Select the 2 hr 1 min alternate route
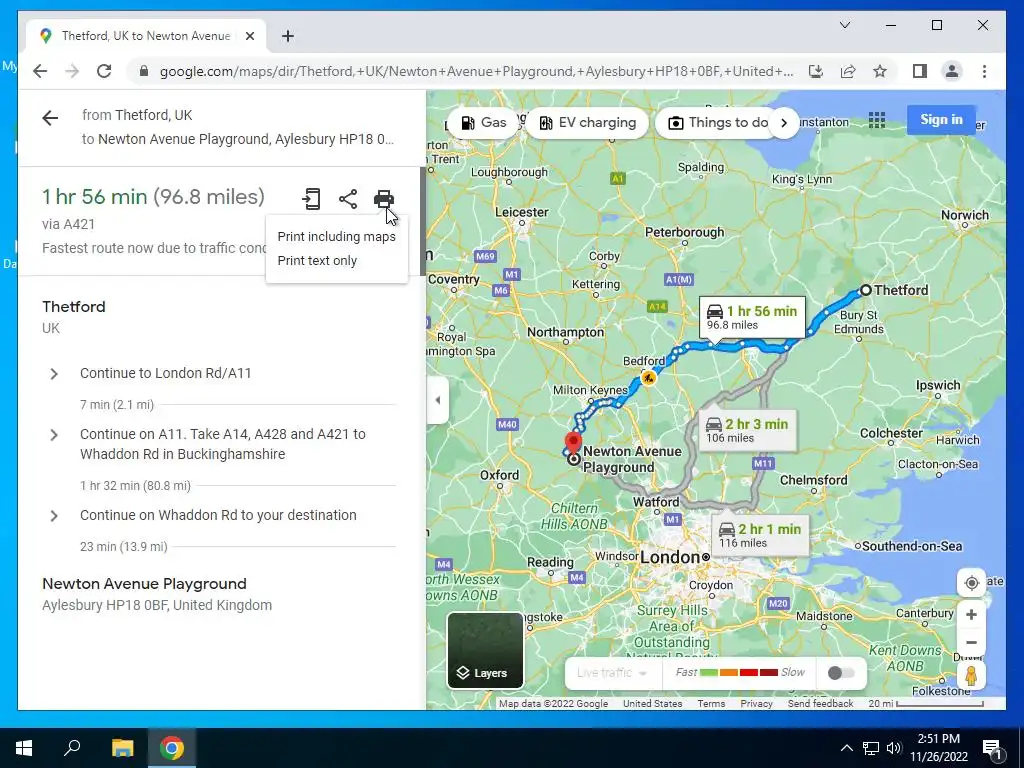 pos(760,535)
